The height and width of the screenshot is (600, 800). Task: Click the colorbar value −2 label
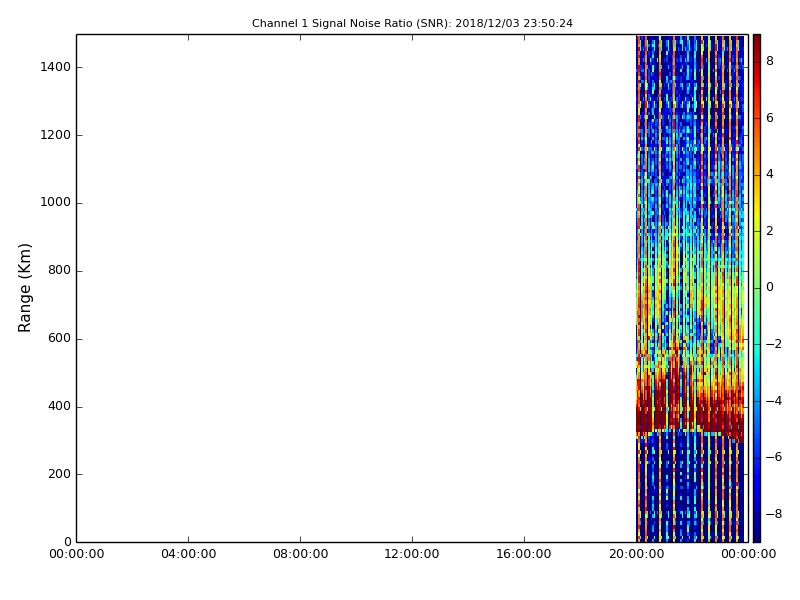pos(774,344)
